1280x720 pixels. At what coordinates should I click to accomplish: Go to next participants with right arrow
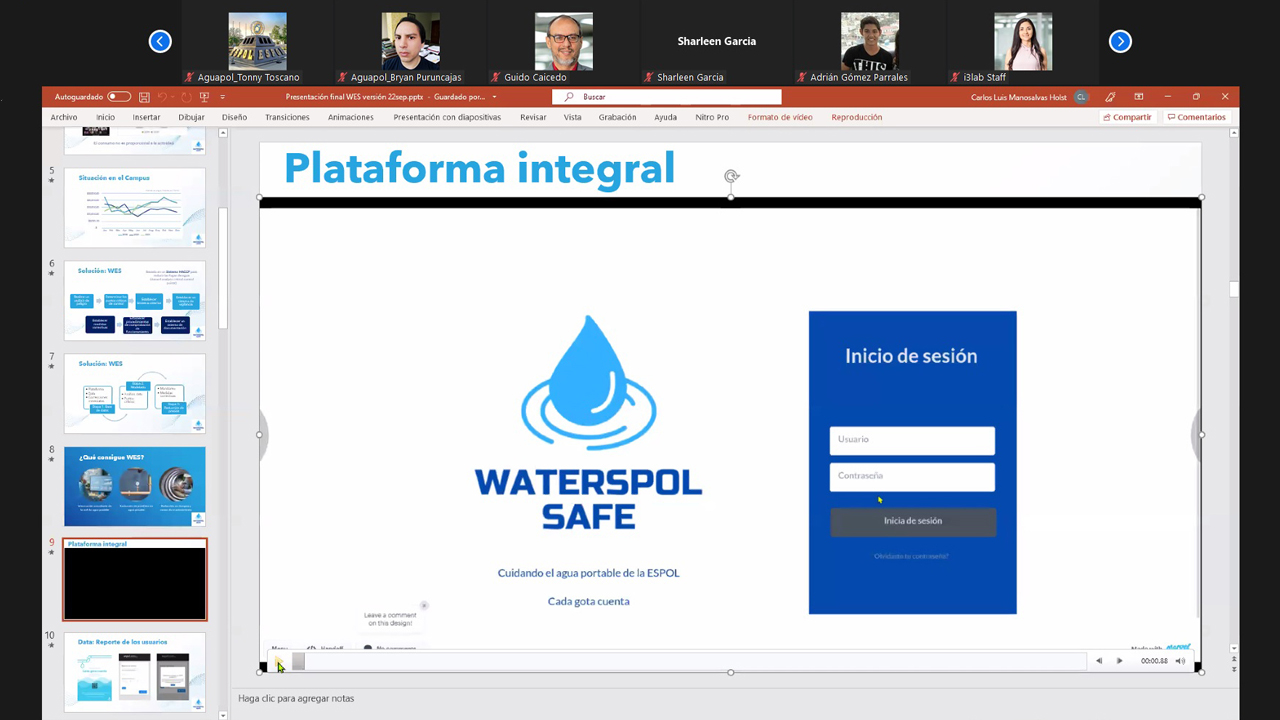pyautogui.click(x=1120, y=41)
